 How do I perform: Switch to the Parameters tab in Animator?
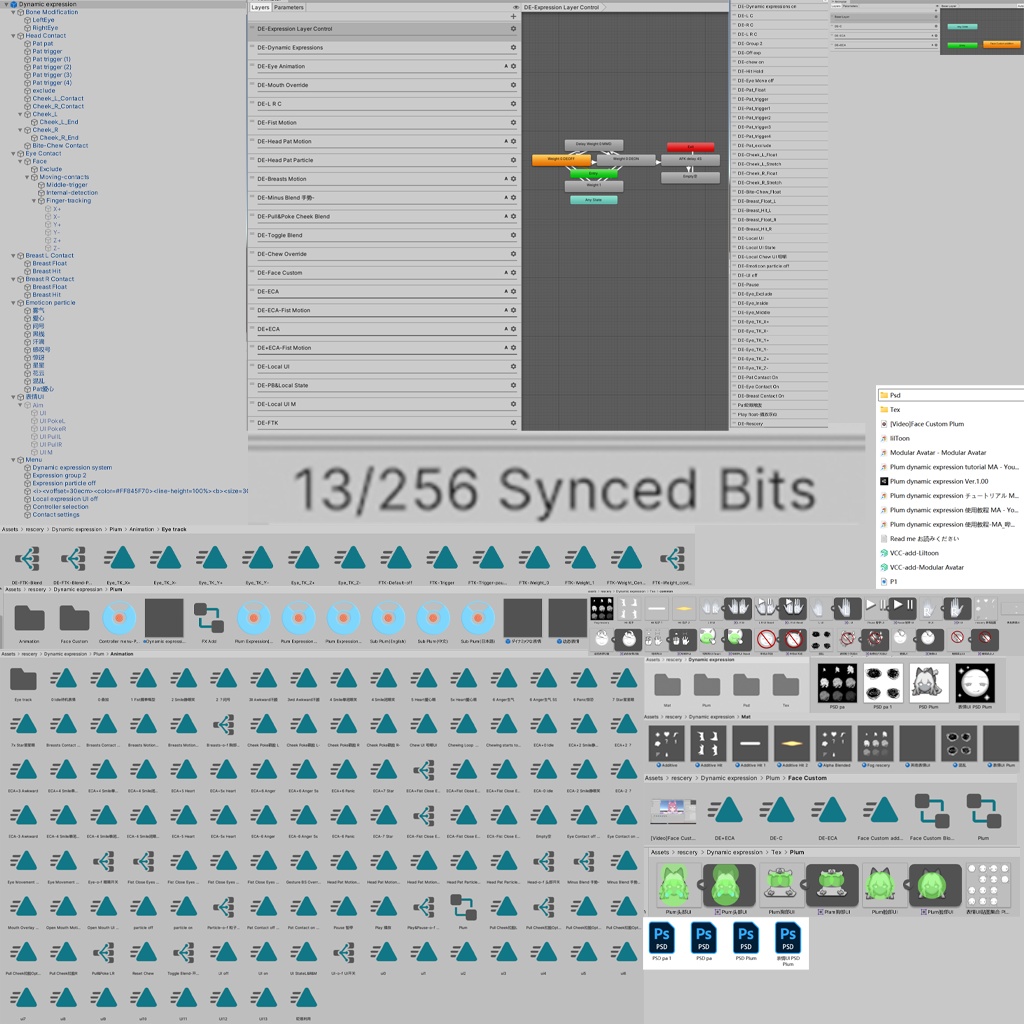point(287,7)
